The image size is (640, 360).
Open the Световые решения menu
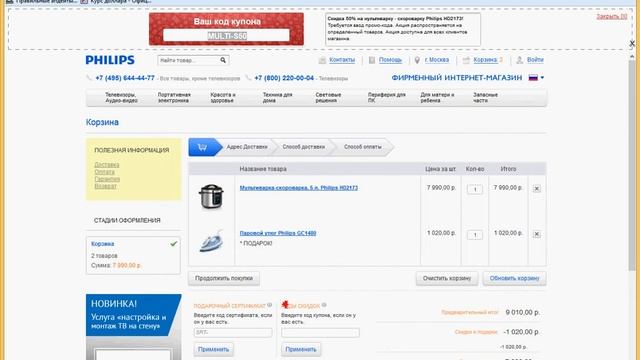click(x=328, y=98)
